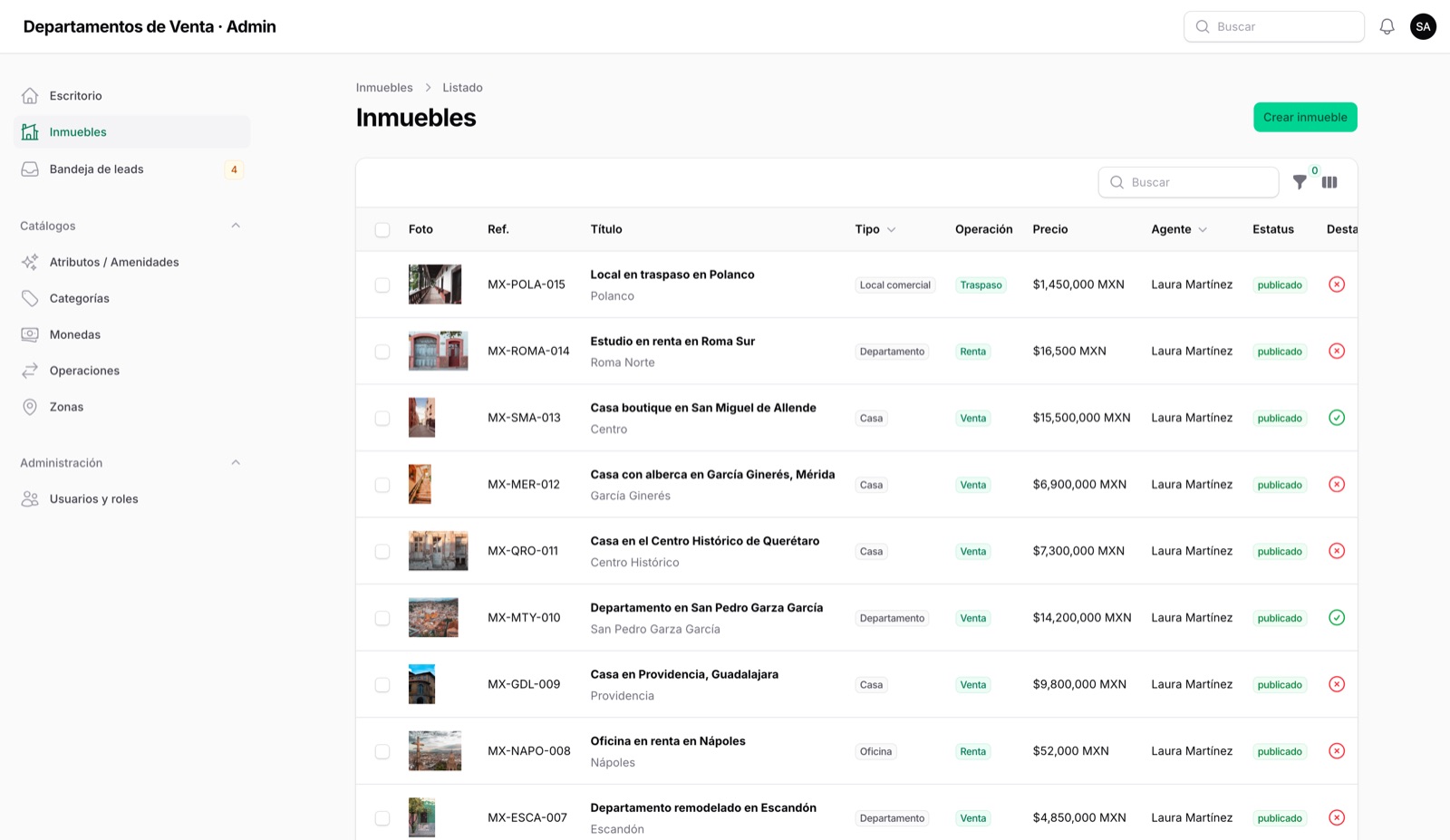The height and width of the screenshot is (840, 1450).
Task: Select row MX-QRO-011 checkbox
Action: coord(382,552)
